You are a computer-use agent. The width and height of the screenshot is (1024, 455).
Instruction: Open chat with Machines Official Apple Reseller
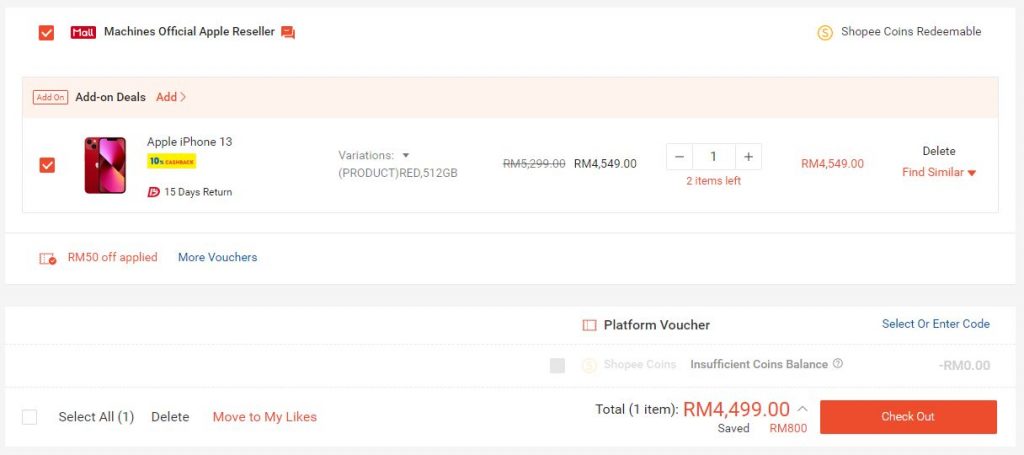pos(288,32)
